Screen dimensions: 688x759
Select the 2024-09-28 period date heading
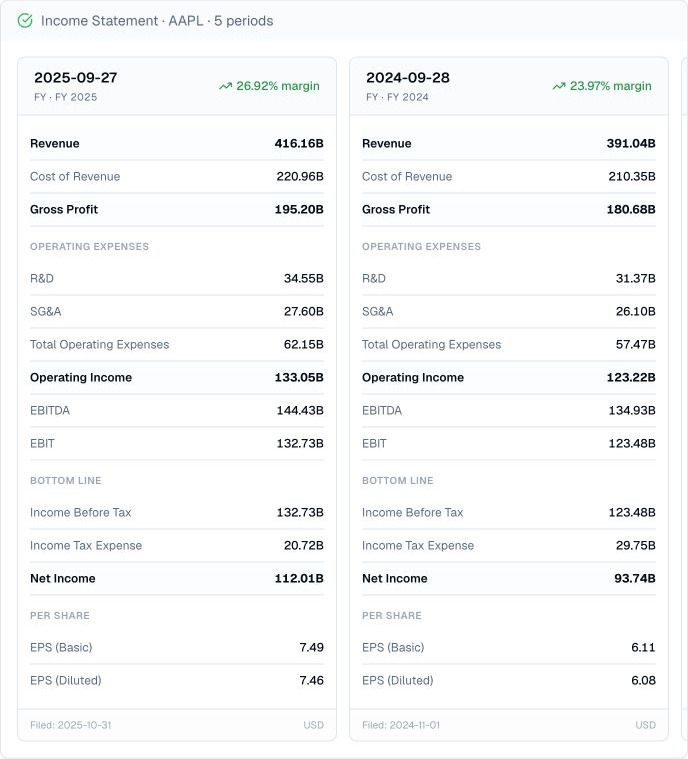tap(408, 77)
